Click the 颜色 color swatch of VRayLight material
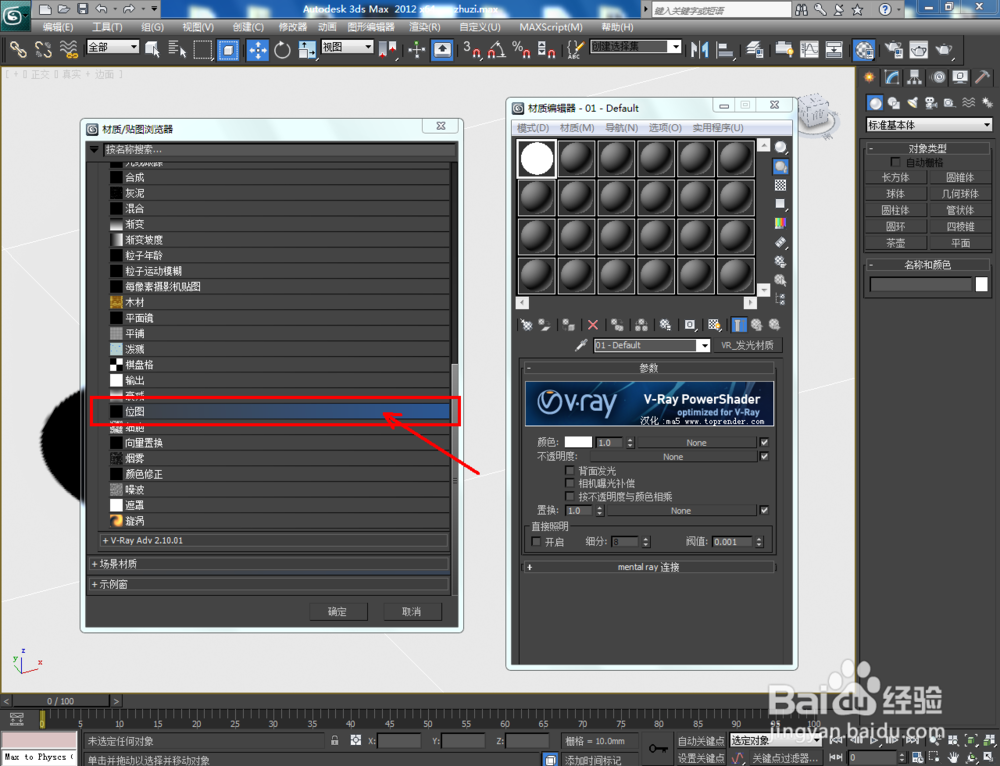This screenshot has width=1000, height=766. pyautogui.click(x=578, y=442)
